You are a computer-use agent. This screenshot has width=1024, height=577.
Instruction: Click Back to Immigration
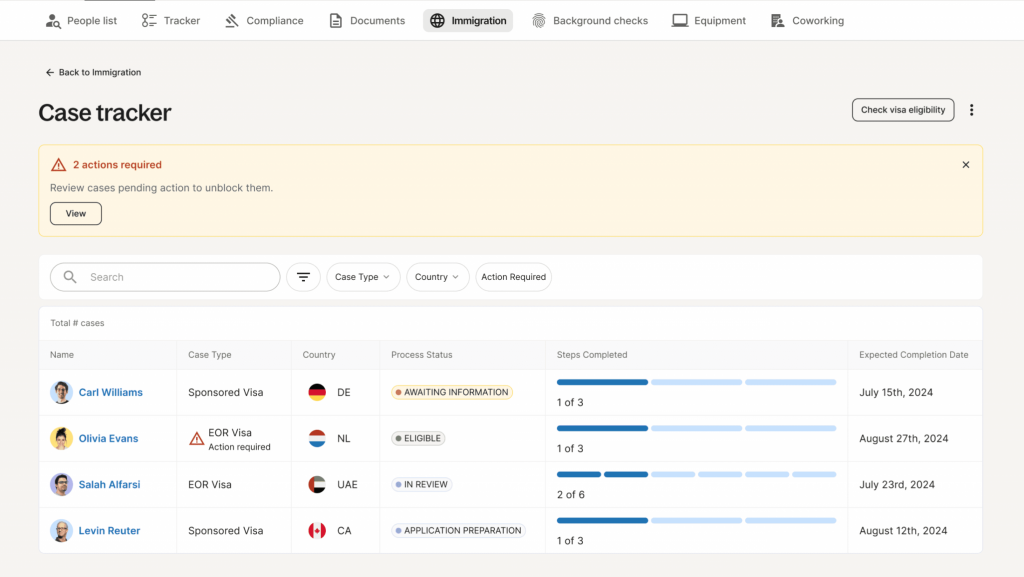tap(93, 72)
